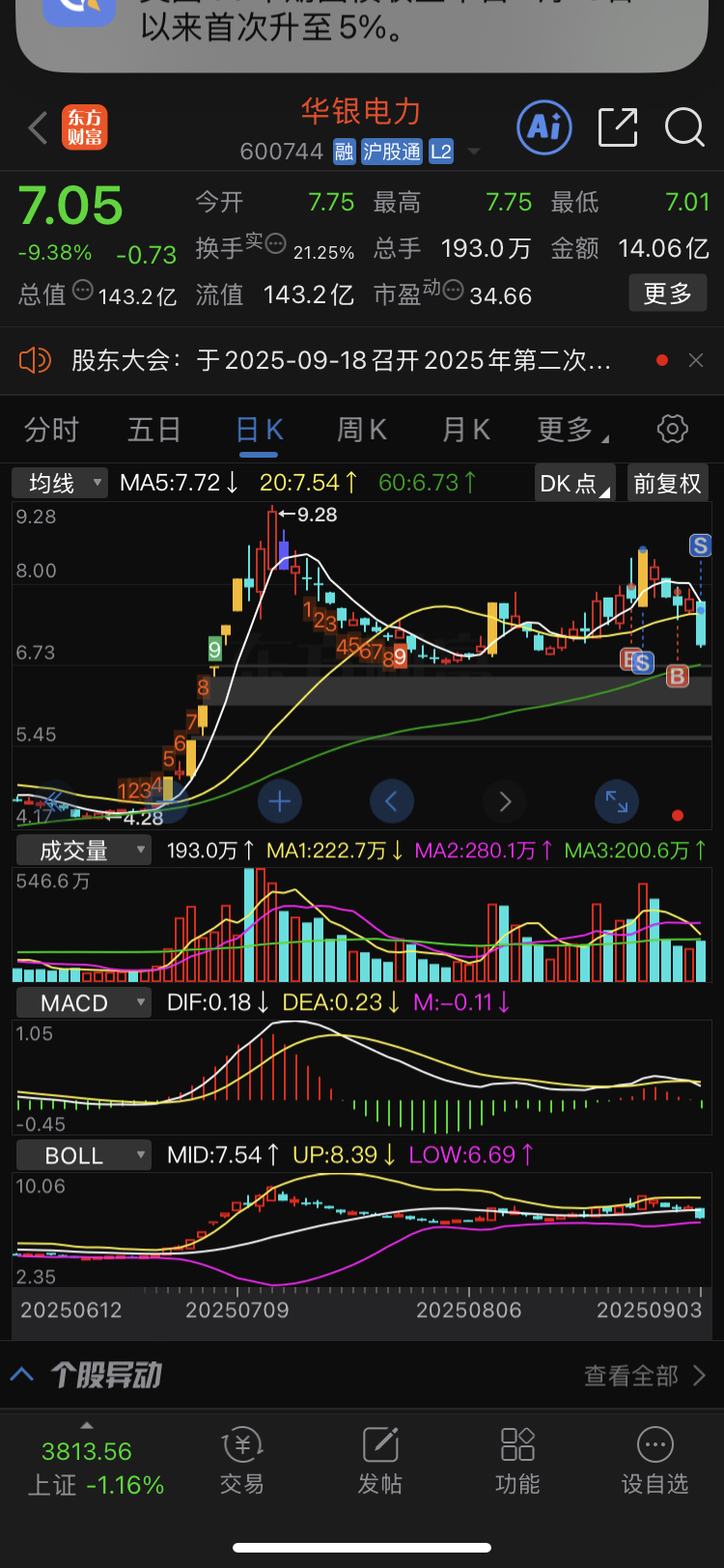The image size is (724, 1568).
Task: Tap the UP:8.39 BOLL value
Action: 345,1156
